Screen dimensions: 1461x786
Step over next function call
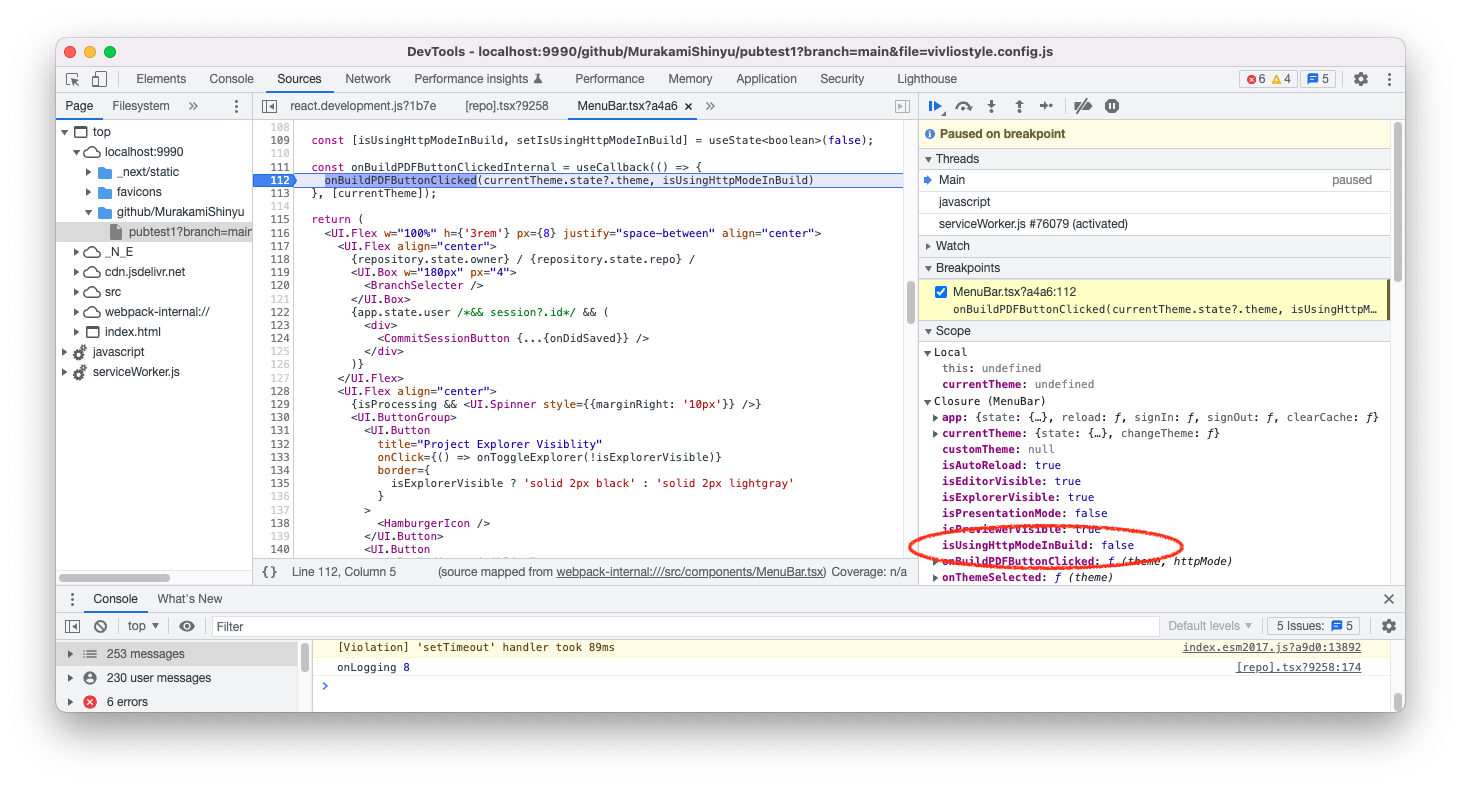(964, 106)
